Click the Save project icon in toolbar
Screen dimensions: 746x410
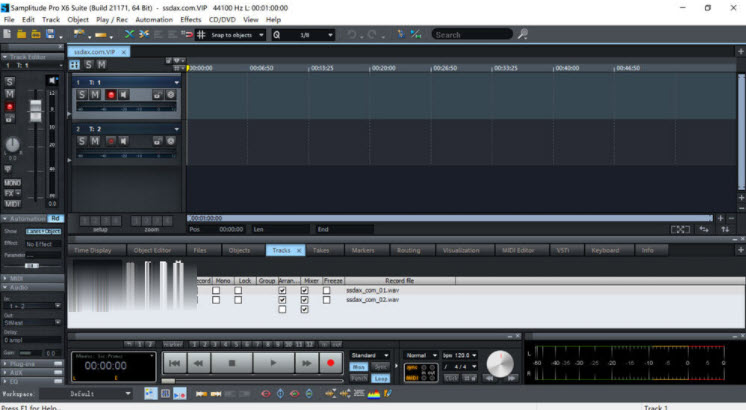pyautogui.click(x=35, y=34)
